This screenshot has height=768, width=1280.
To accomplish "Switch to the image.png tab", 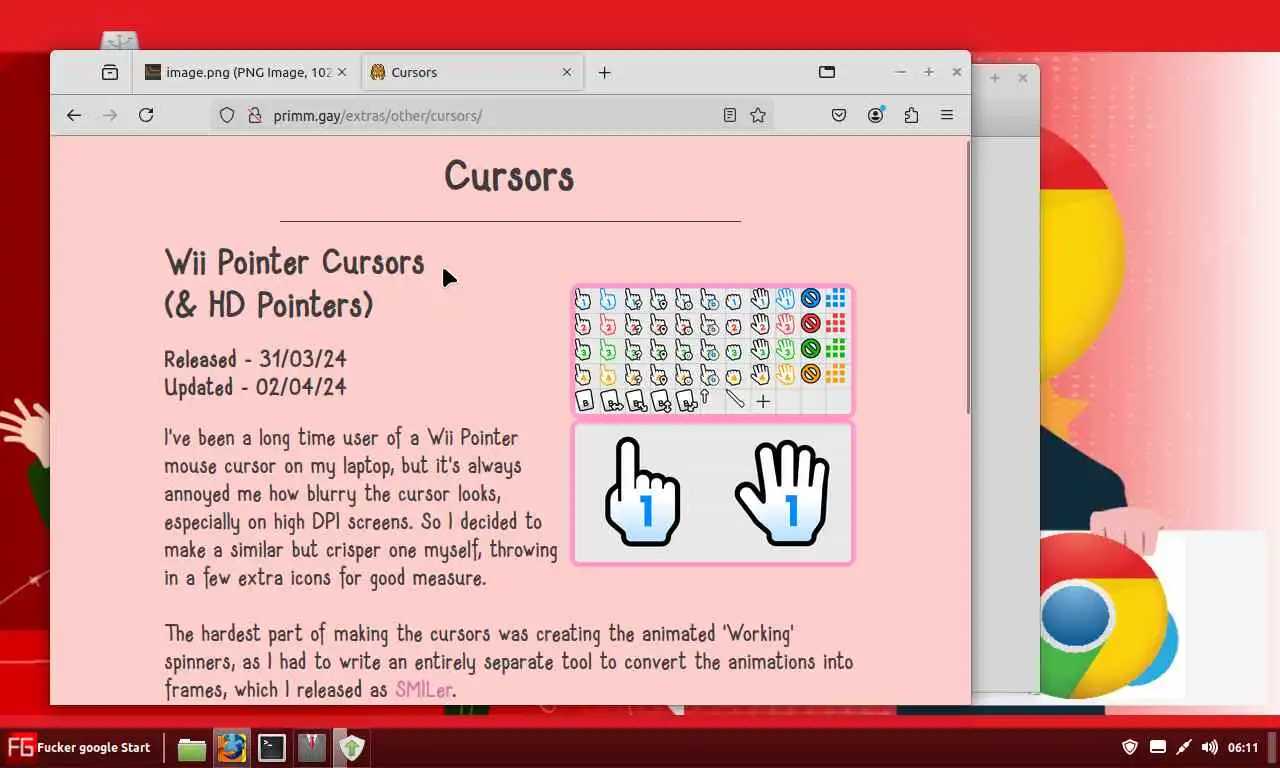I will [246, 72].
